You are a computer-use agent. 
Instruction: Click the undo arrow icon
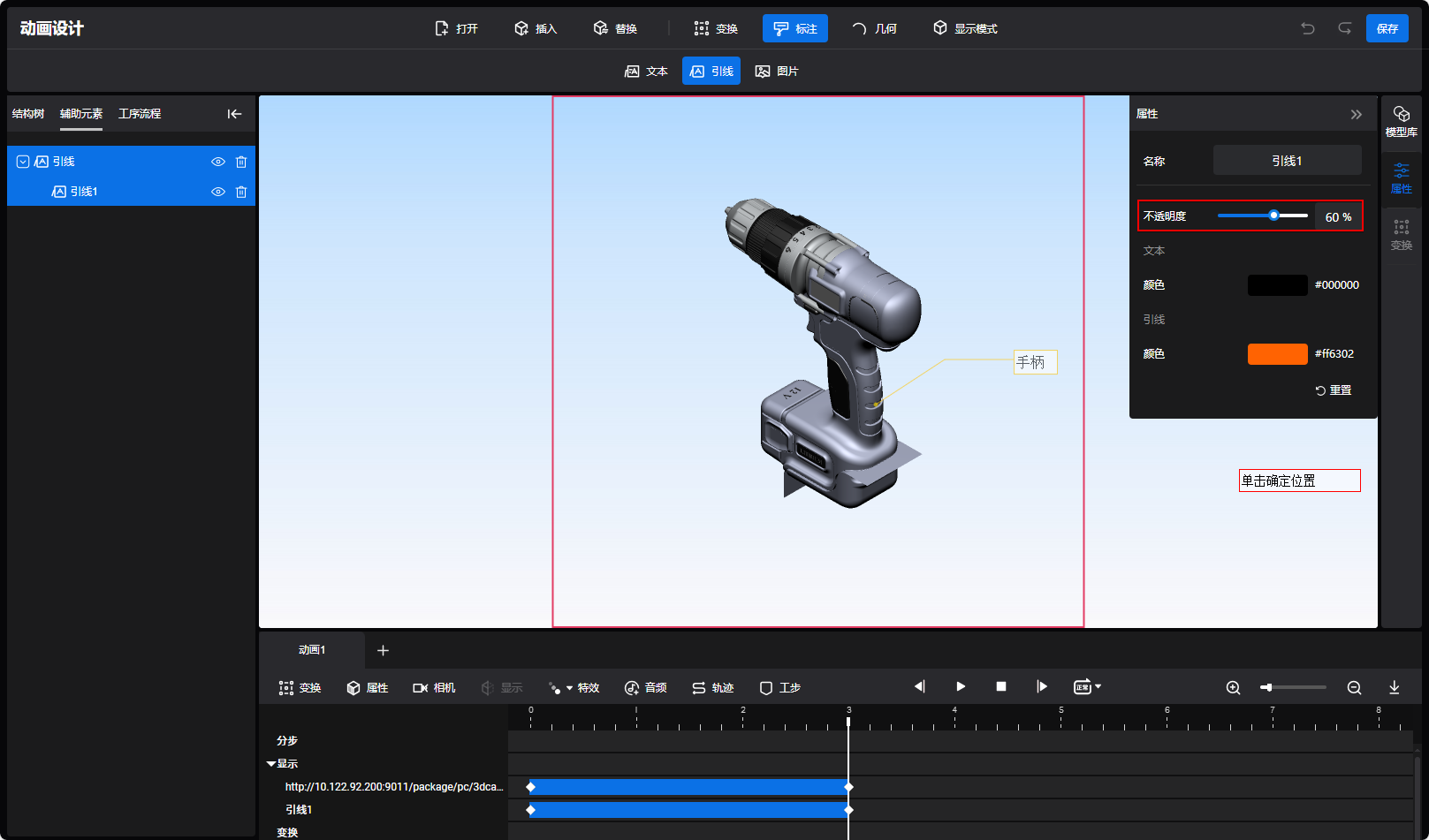pyautogui.click(x=1307, y=28)
